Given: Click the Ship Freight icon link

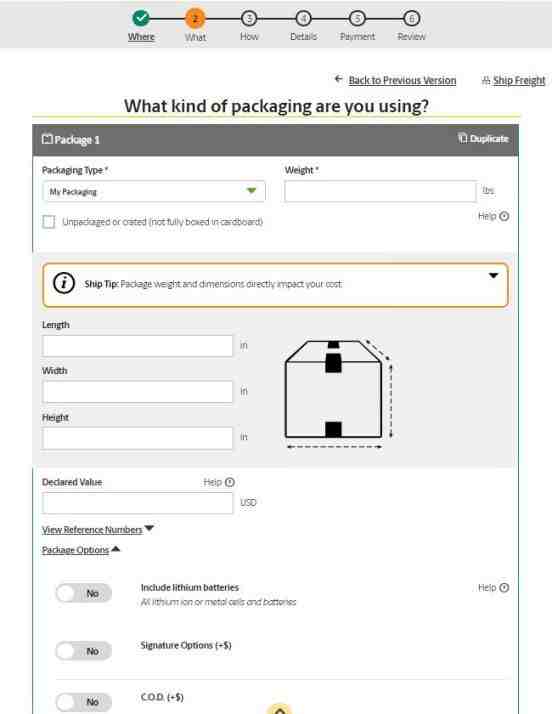Looking at the screenshot, I should 486,81.
